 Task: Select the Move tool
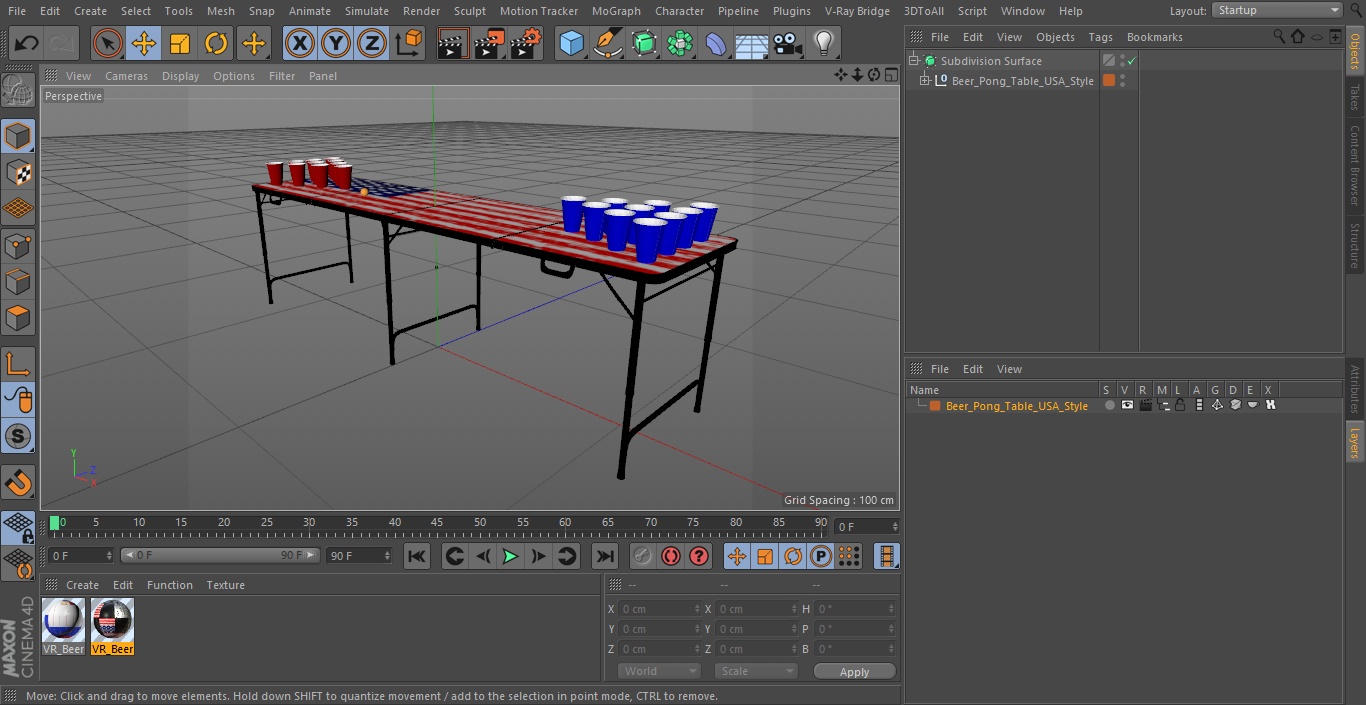point(144,43)
